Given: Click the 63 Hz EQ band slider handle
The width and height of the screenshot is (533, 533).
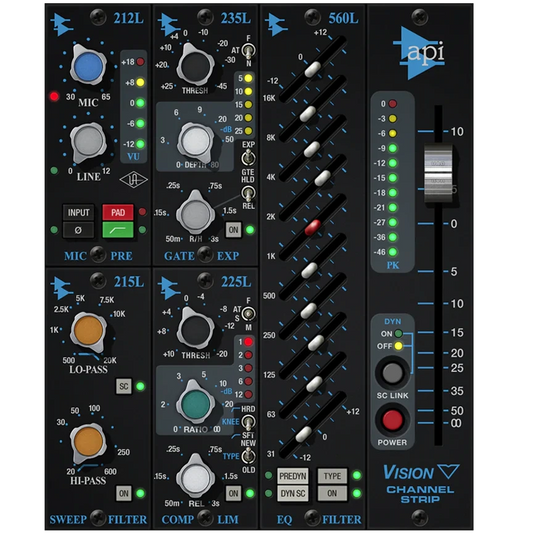Looking at the screenshot, I should (x=314, y=383).
